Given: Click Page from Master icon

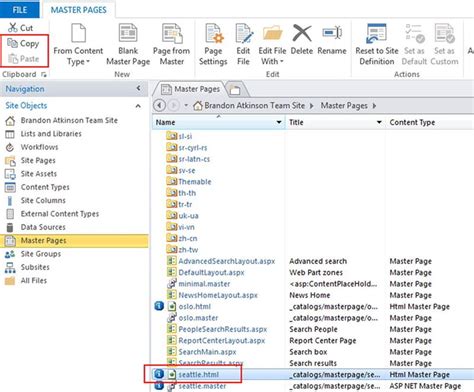Looking at the screenshot, I should (x=172, y=33).
